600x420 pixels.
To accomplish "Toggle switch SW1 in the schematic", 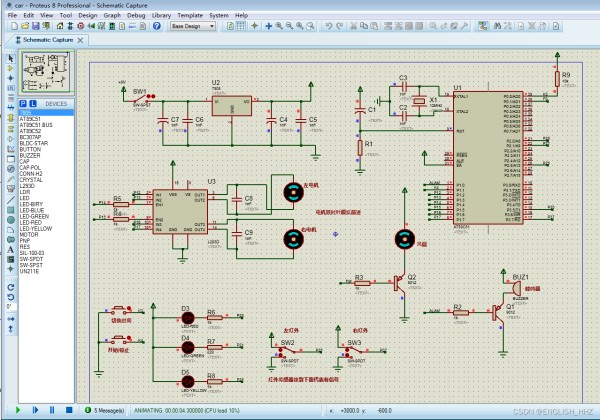I will click(142, 98).
